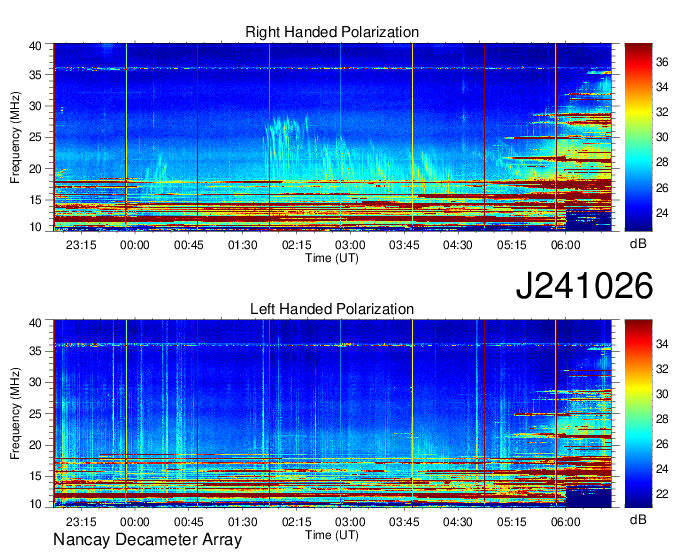680x552 pixels.
Task: Click the 04:30 tick under the bottom plot
Action: click(458, 522)
